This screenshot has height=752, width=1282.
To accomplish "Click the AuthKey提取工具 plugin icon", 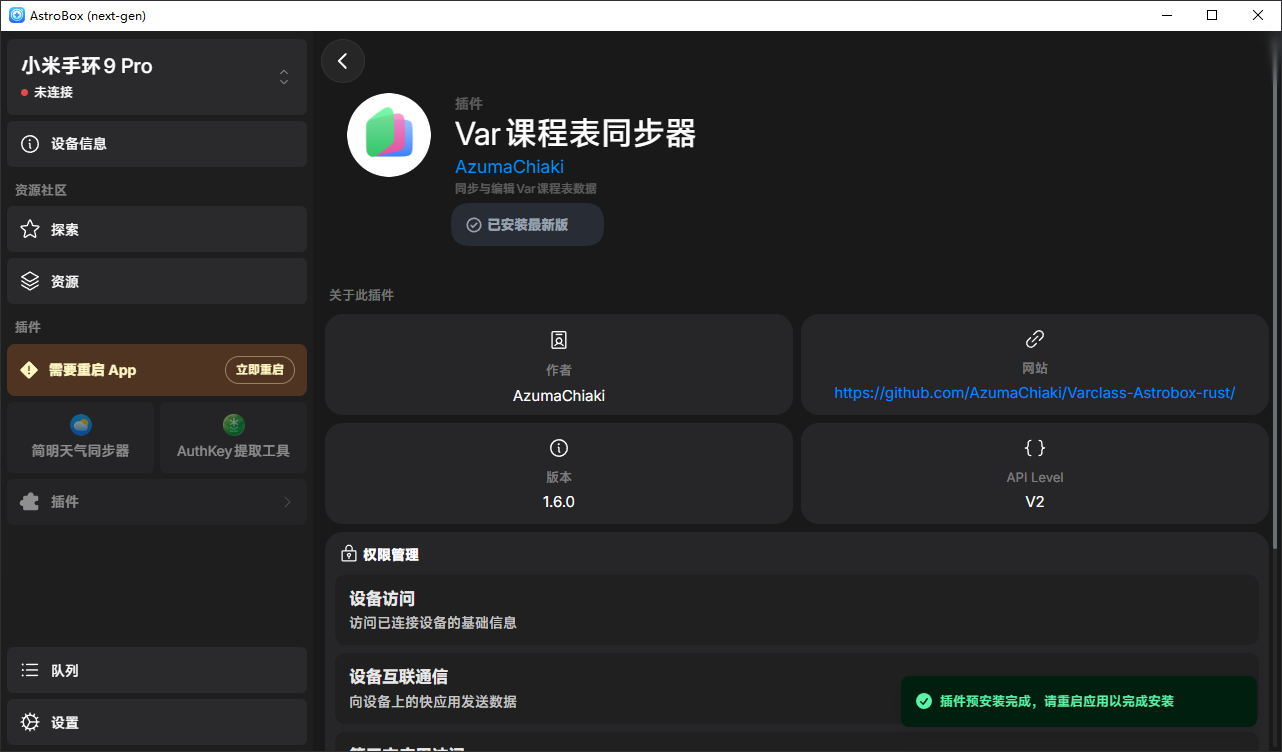I will [x=234, y=425].
